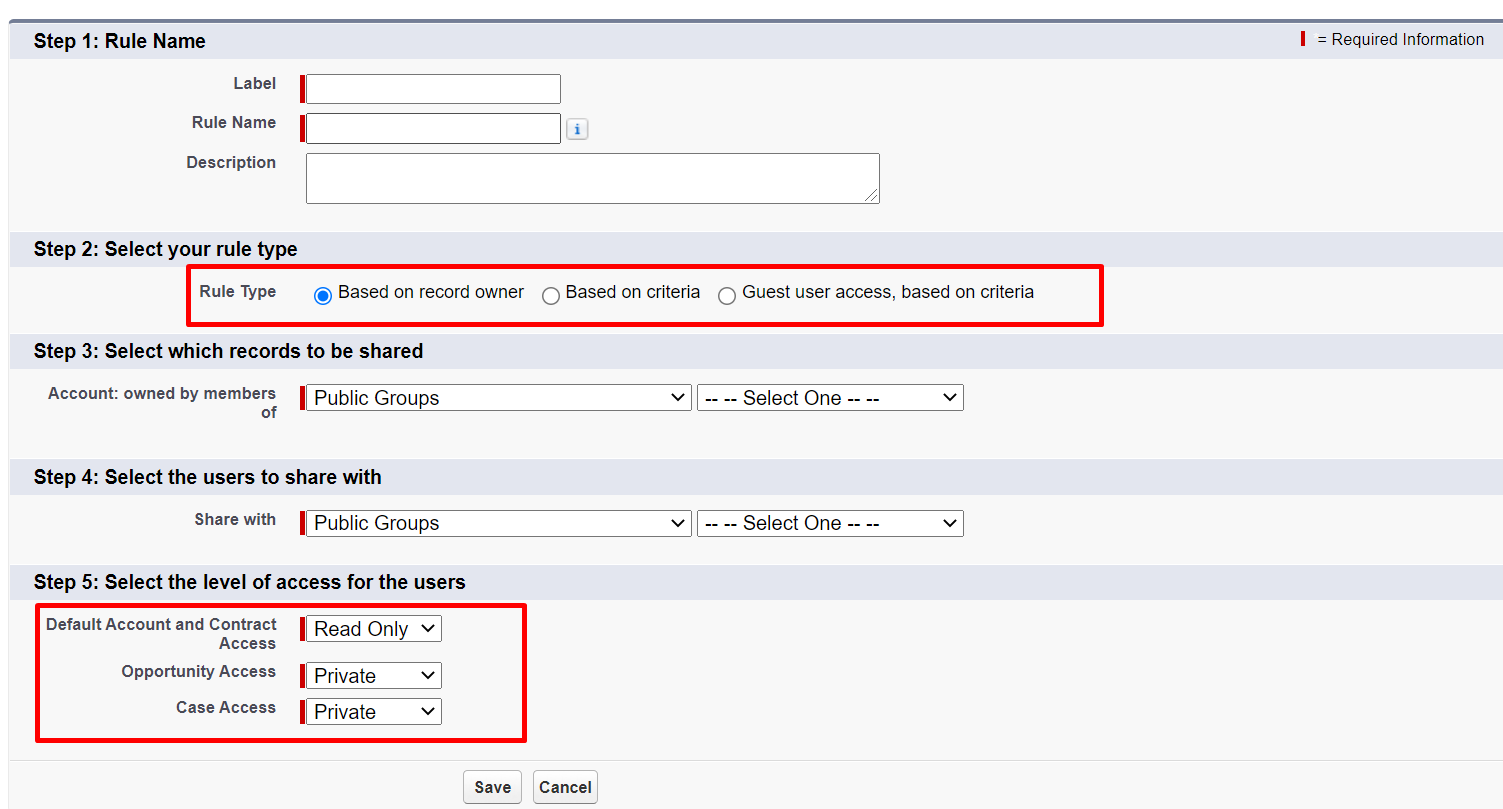Open the Select One dropdown under Step 4
1503x809 pixels.
click(829, 522)
